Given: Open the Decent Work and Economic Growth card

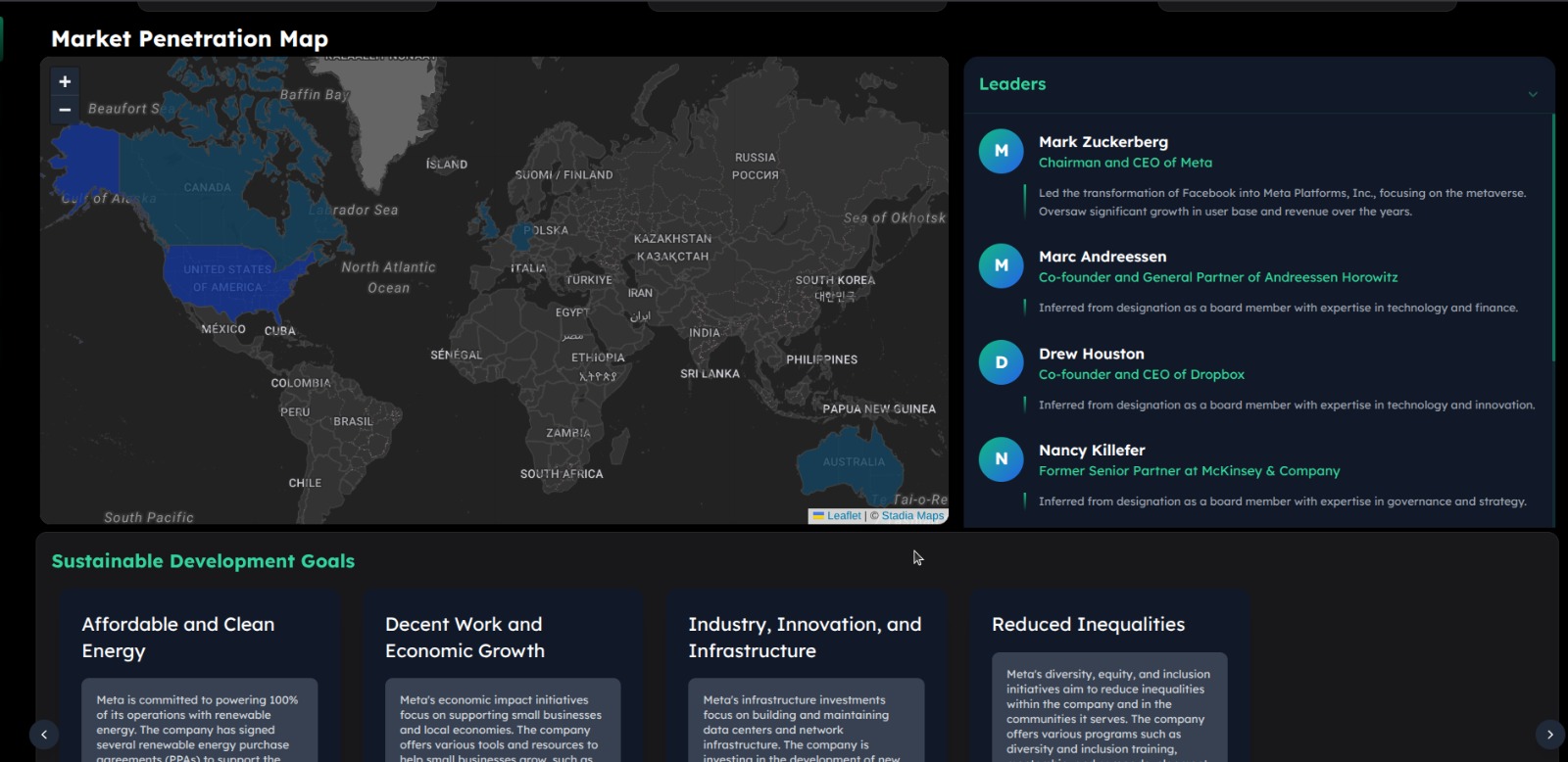Looking at the screenshot, I should point(503,676).
